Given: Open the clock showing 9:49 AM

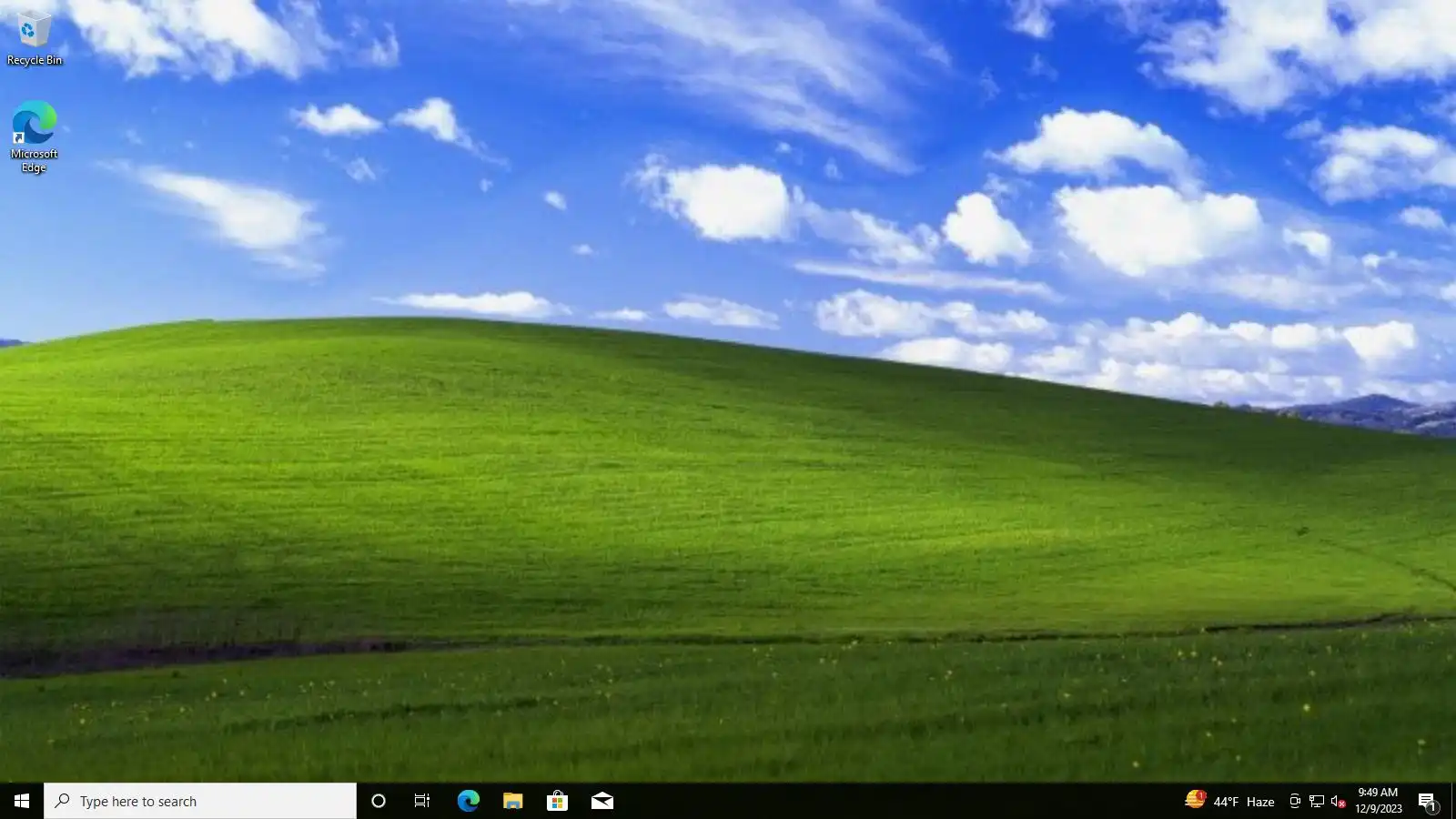Looking at the screenshot, I should coord(1378,801).
